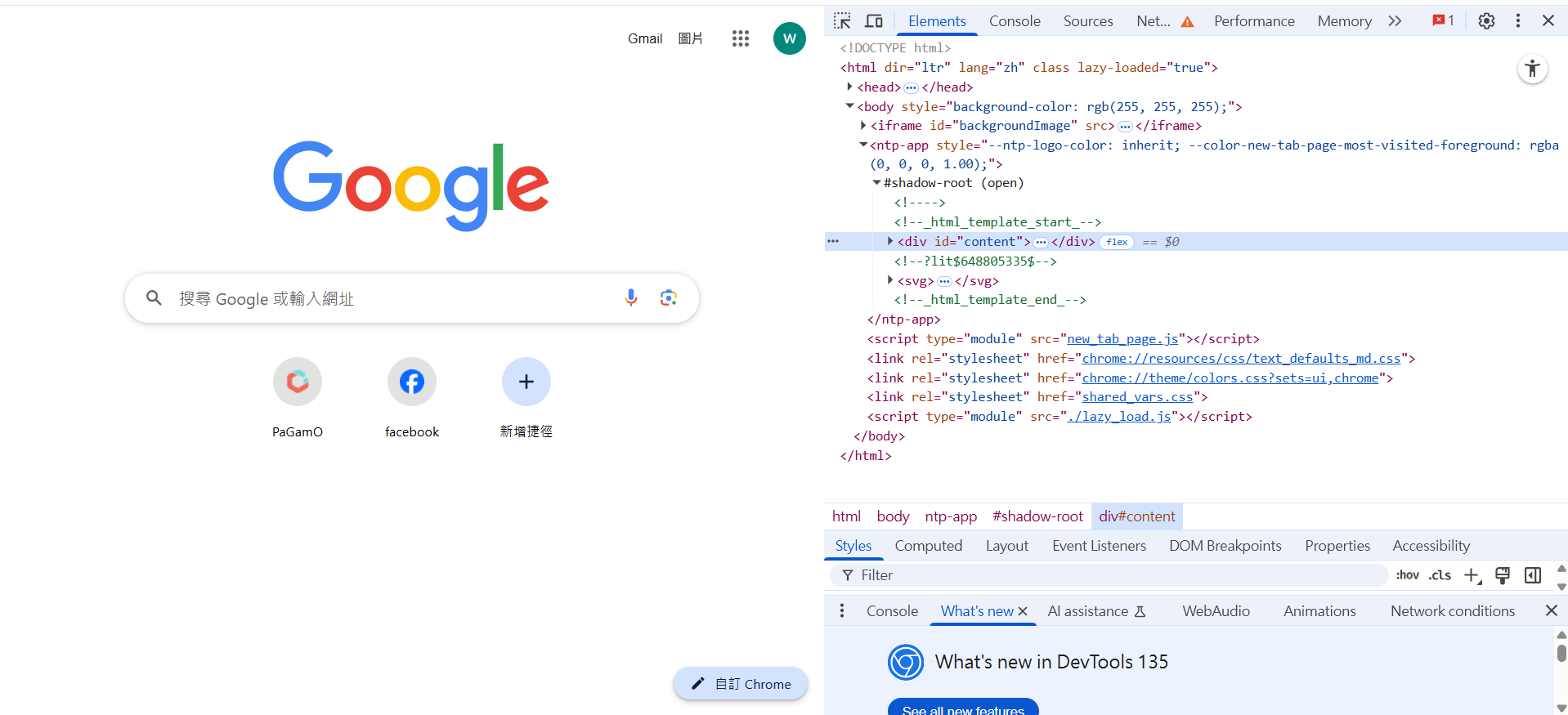Expand the head element node
This screenshot has width=1568, height=715.
point(850,87)
